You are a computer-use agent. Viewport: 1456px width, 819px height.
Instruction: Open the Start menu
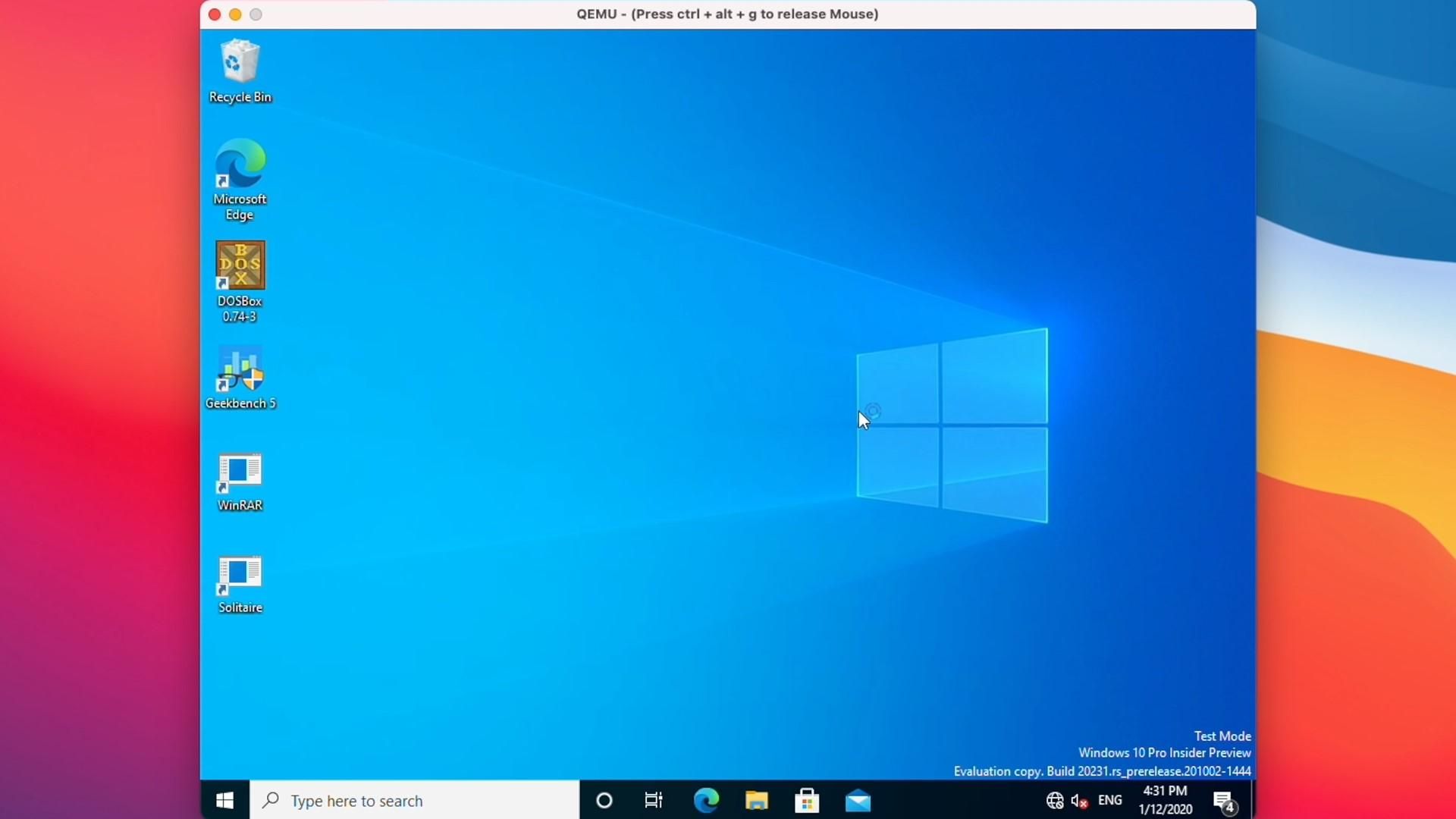coord(224,800)
